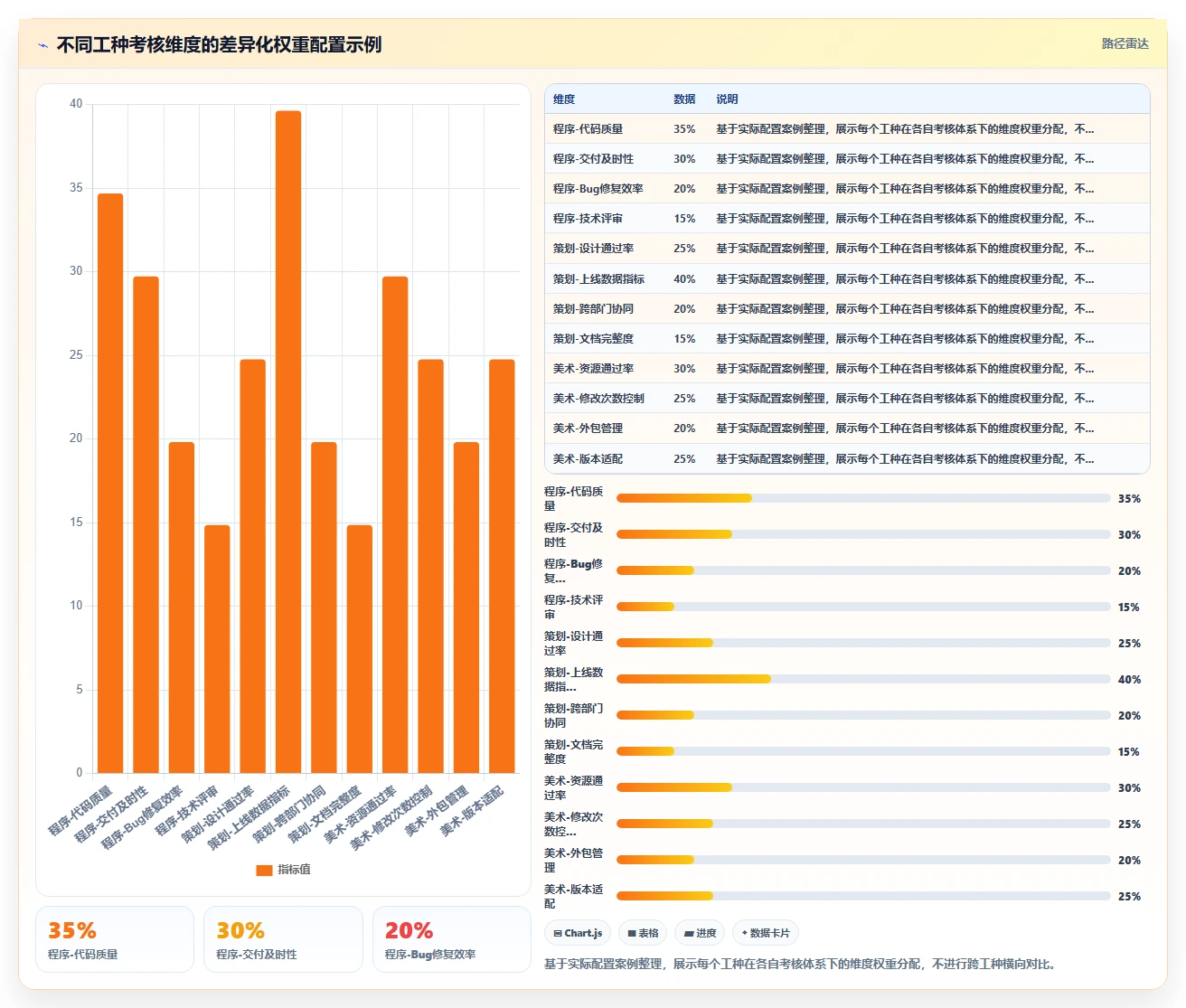
Task: Select the 35% 程序-代码质量 stat card
Action: point(115,939)
